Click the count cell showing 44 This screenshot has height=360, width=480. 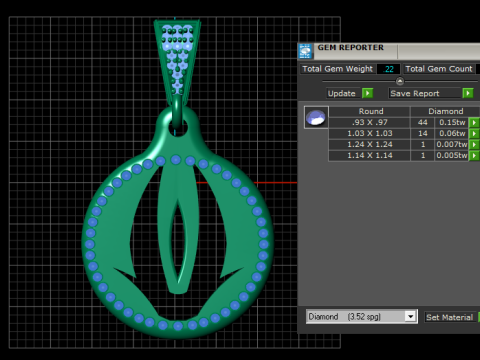click(423, 122)
